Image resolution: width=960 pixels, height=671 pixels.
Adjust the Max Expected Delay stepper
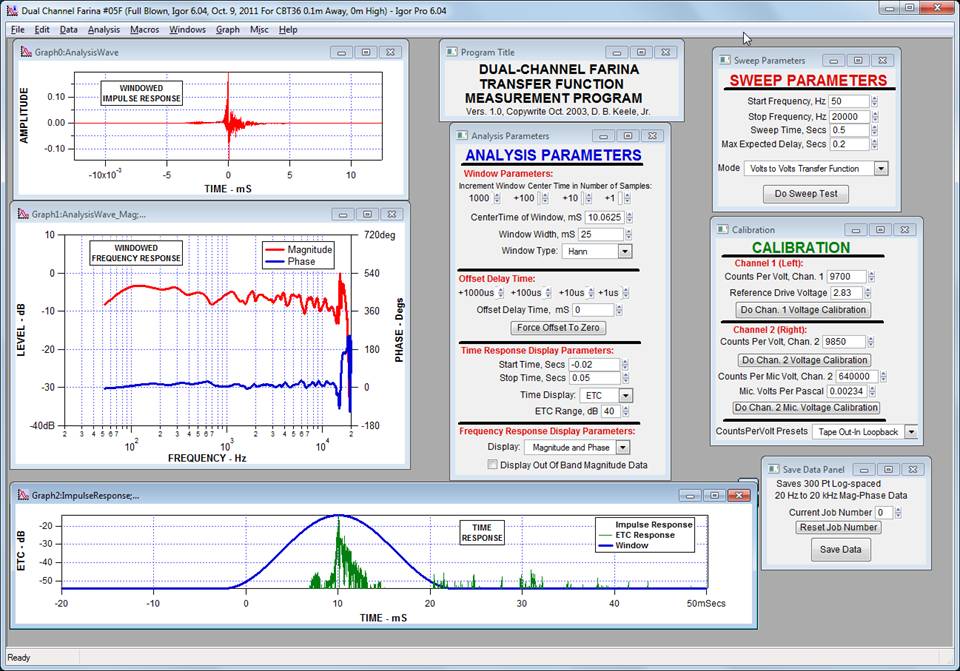tap(874, 144)
